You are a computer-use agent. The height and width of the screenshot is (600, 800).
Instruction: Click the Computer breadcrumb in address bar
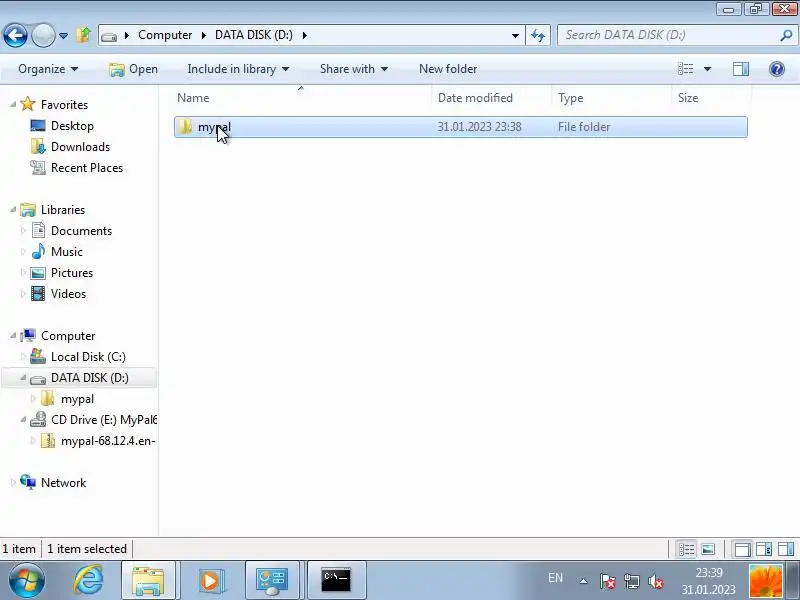pos(165,35)
